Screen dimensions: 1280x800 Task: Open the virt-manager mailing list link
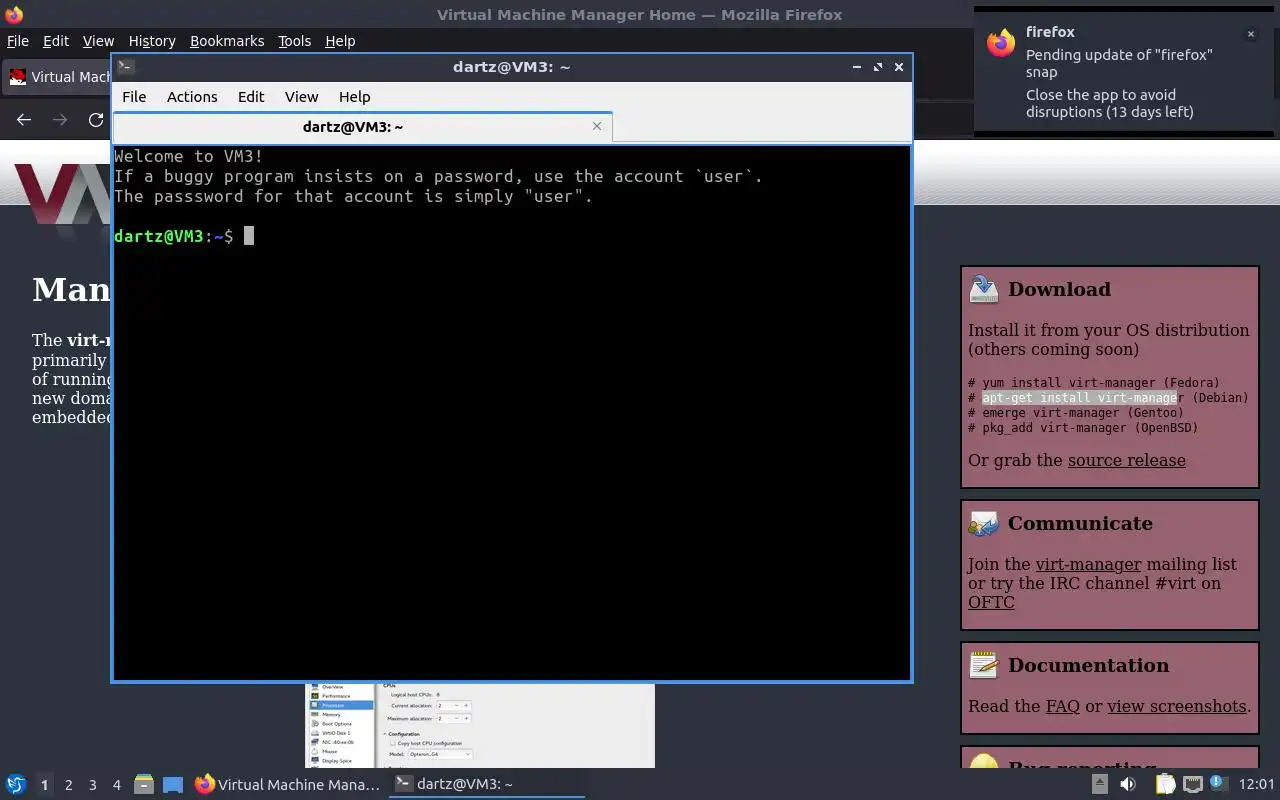click(1088, 564)
